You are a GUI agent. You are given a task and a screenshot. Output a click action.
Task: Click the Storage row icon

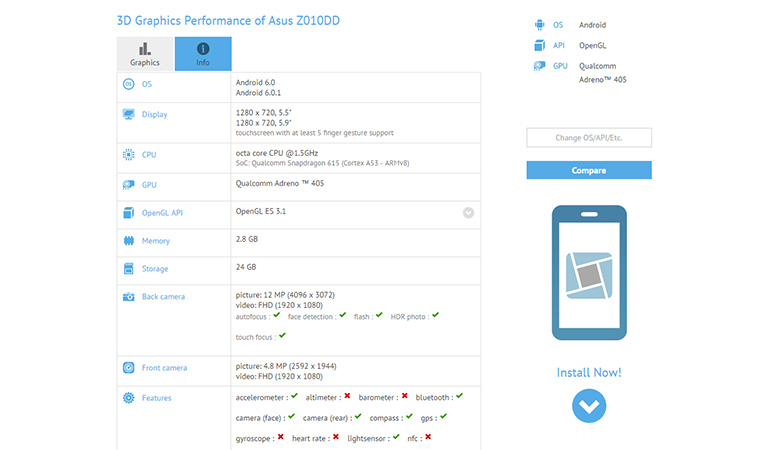pos(128,268)
